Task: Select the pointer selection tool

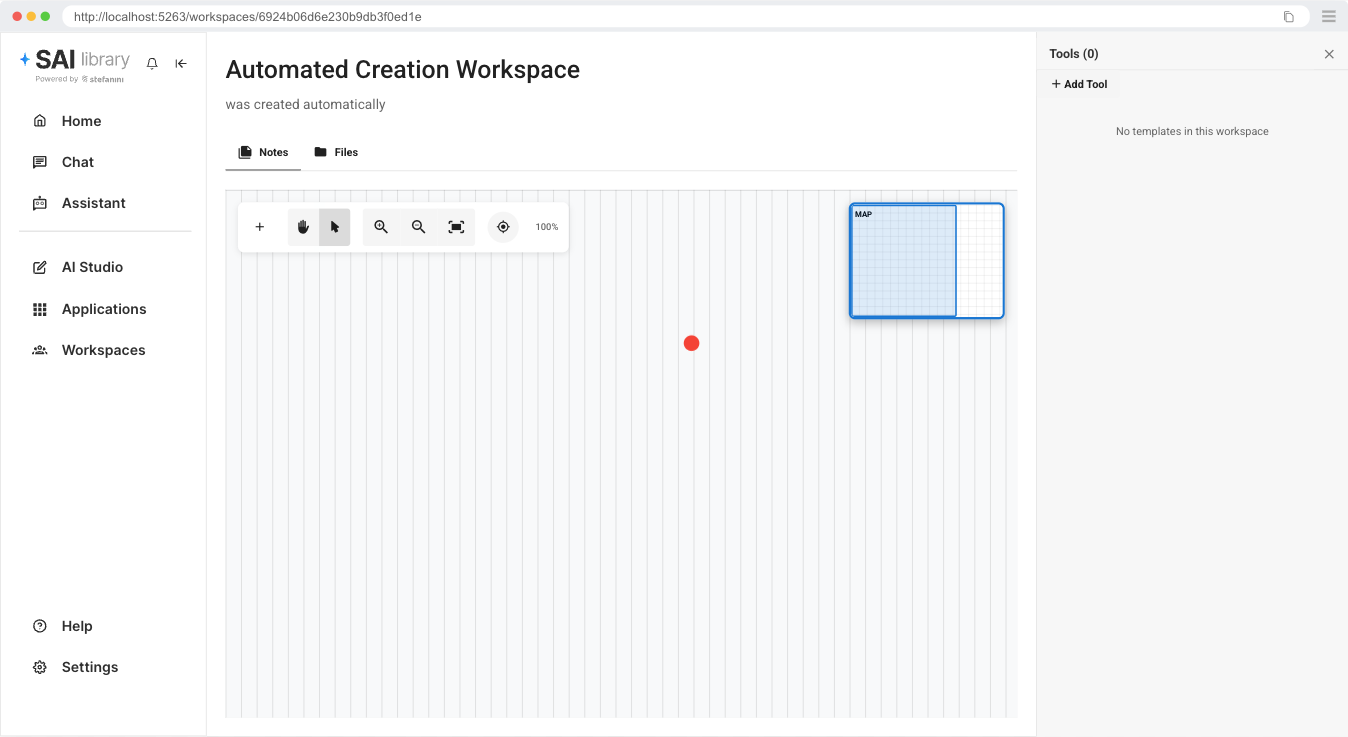Action: (335, 227)
